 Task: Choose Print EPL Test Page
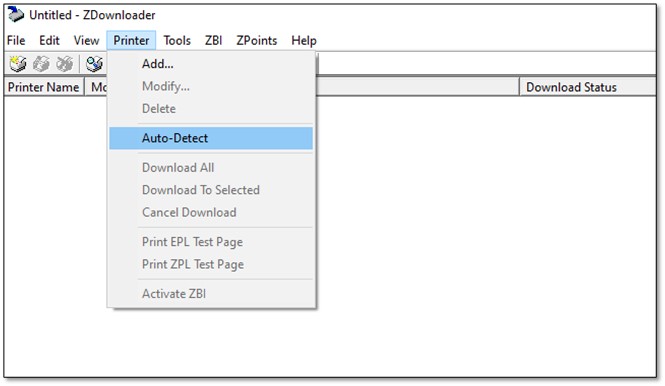211,242
